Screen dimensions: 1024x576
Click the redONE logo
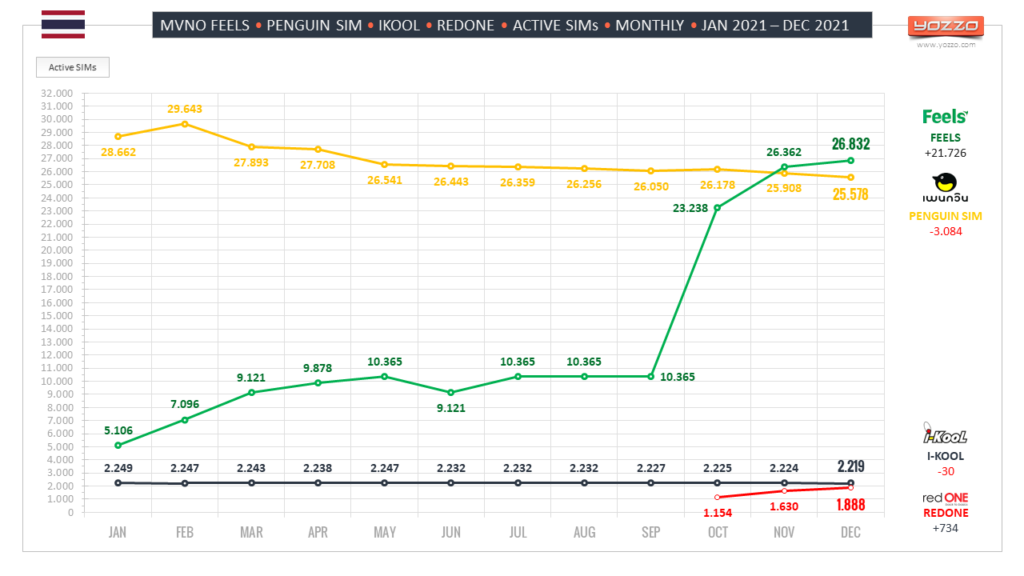pyautogui.click(x=945, y=498)
